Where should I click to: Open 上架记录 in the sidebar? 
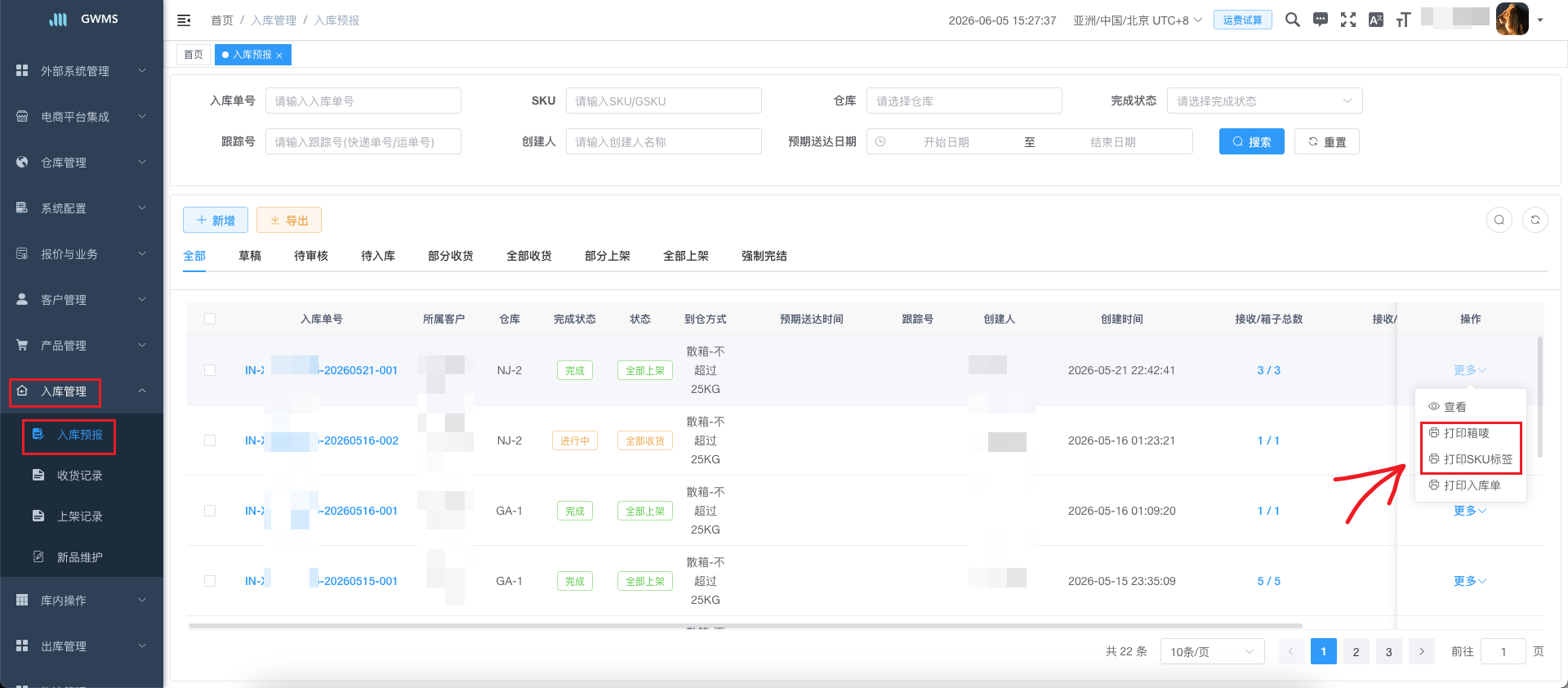82,516
